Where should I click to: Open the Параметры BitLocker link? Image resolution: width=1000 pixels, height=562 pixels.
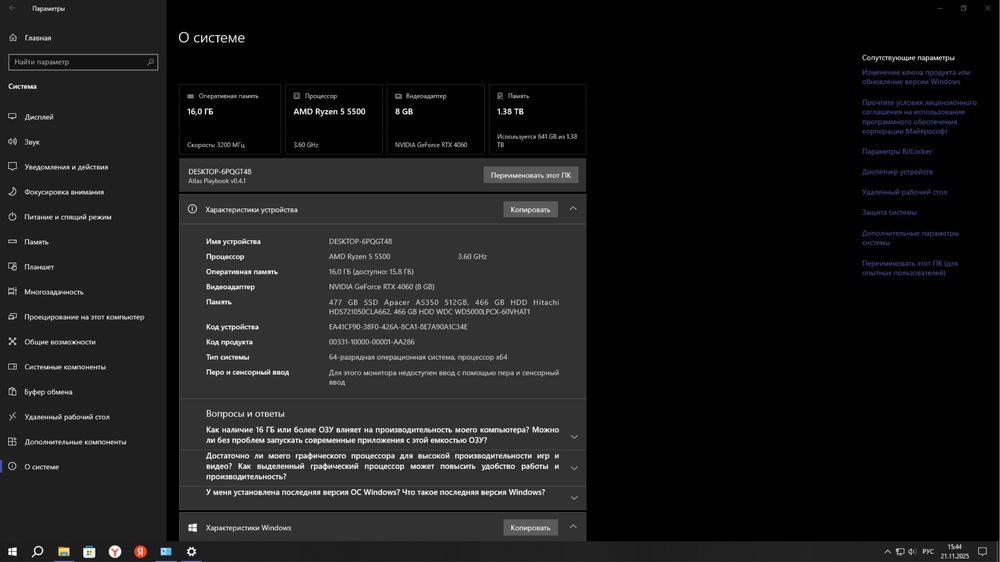897,151
